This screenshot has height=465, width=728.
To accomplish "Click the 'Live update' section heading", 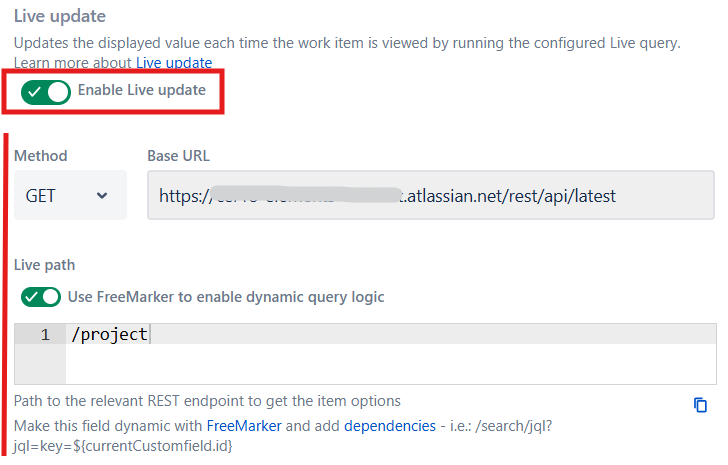I will point(59,16).
